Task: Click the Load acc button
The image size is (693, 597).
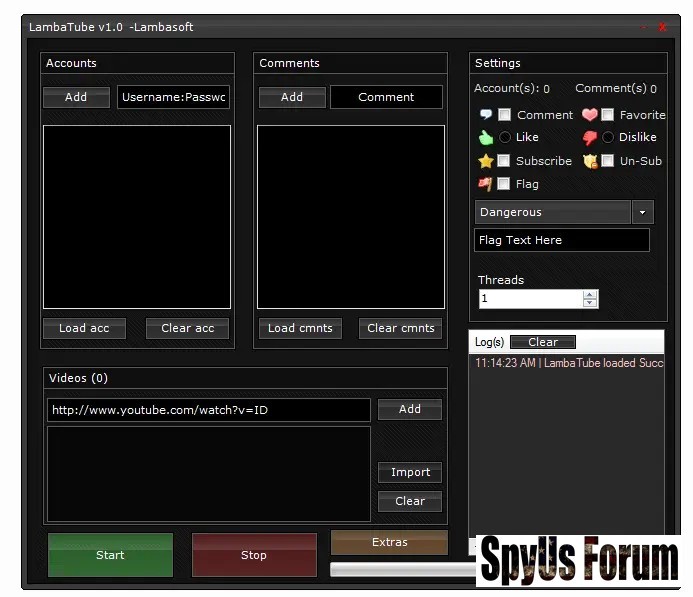Action: [x=84, y=328]
